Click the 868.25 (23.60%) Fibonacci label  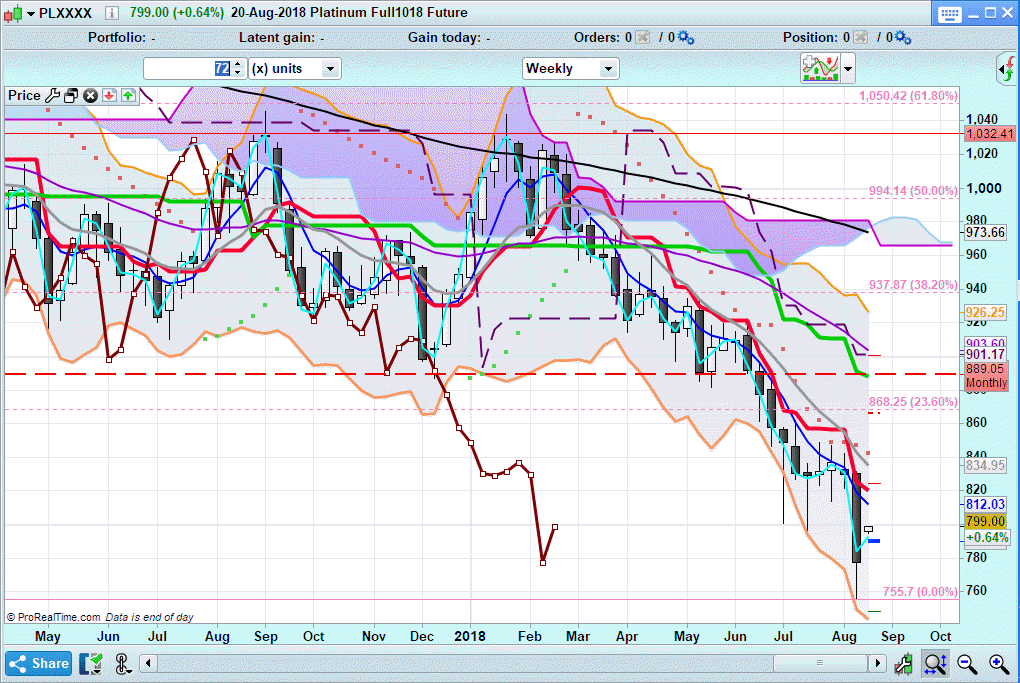[x=913, y=402]
